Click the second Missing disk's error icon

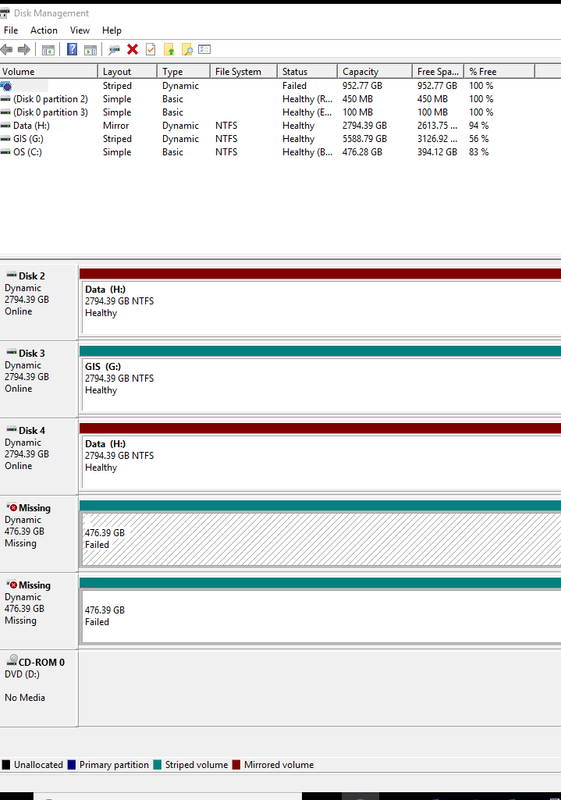point(13,585)
